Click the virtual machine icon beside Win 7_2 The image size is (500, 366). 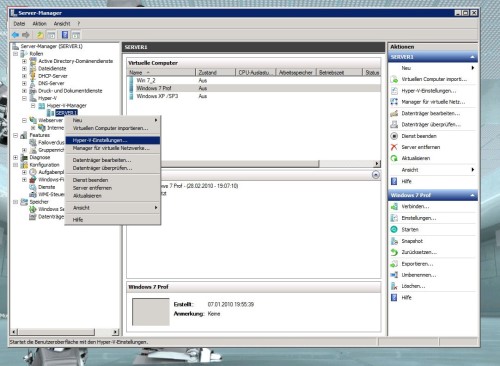coord(131,80)
